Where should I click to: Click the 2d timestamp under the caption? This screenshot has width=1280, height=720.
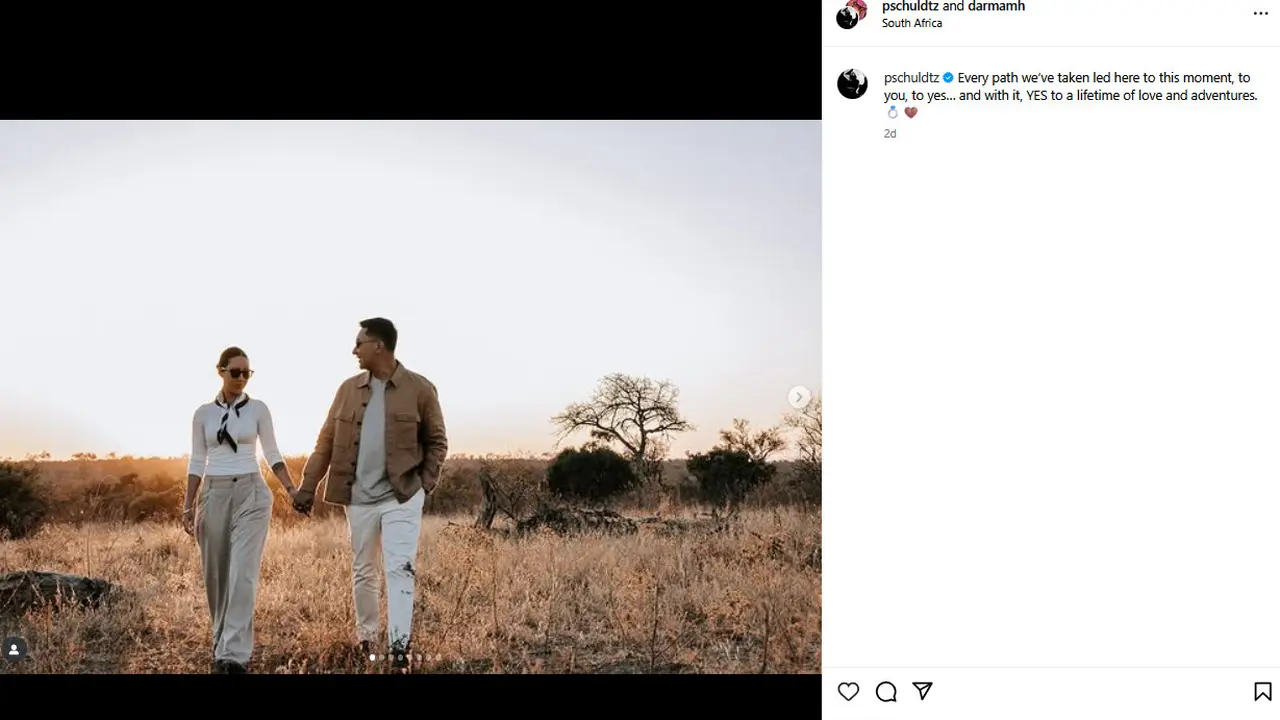pyautogui.click(x=890, y=134)
